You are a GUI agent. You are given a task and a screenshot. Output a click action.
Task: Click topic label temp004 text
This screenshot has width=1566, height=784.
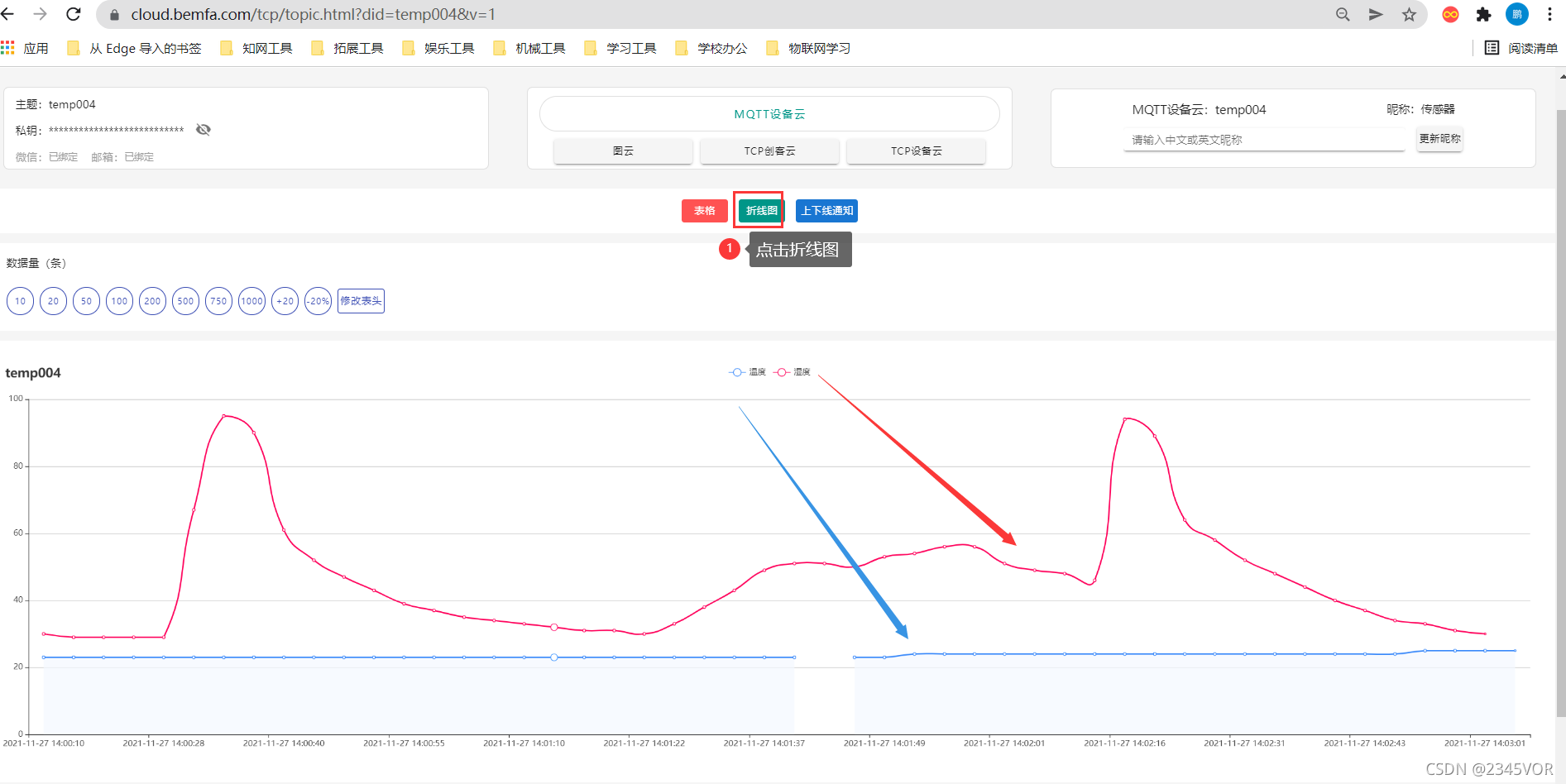[x=72, y=104]
